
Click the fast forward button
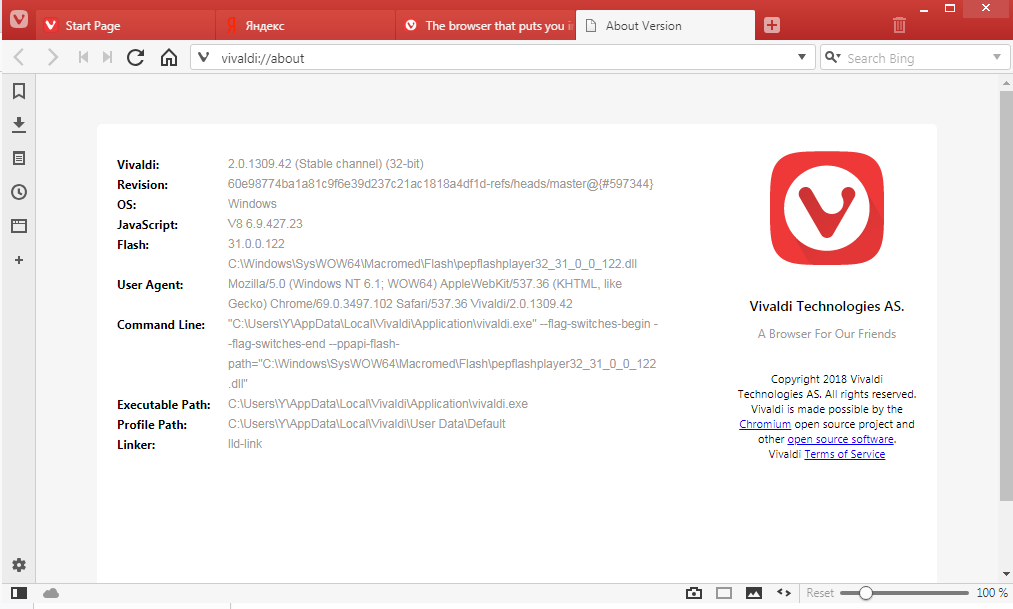point(107,57)
